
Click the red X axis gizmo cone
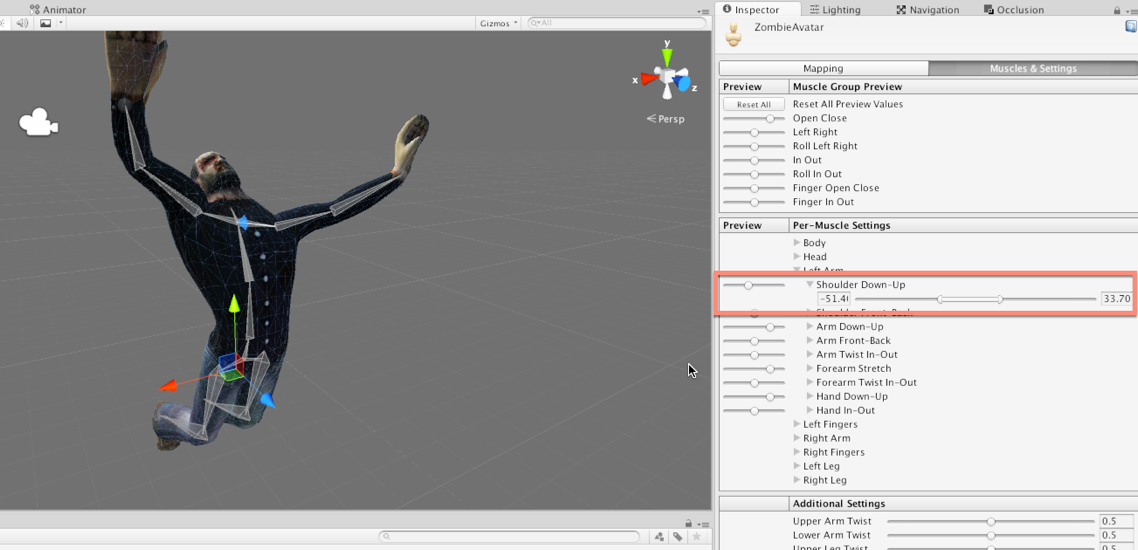pos(647,79)
